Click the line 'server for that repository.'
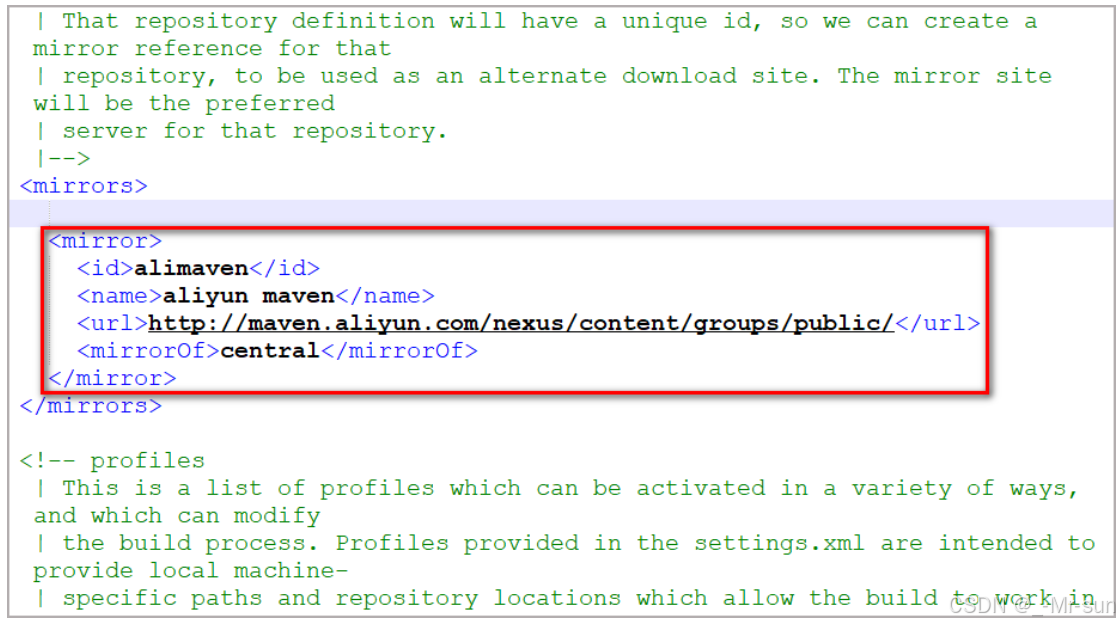Viewport: 1120px width, 625px height. pos(241,131)
